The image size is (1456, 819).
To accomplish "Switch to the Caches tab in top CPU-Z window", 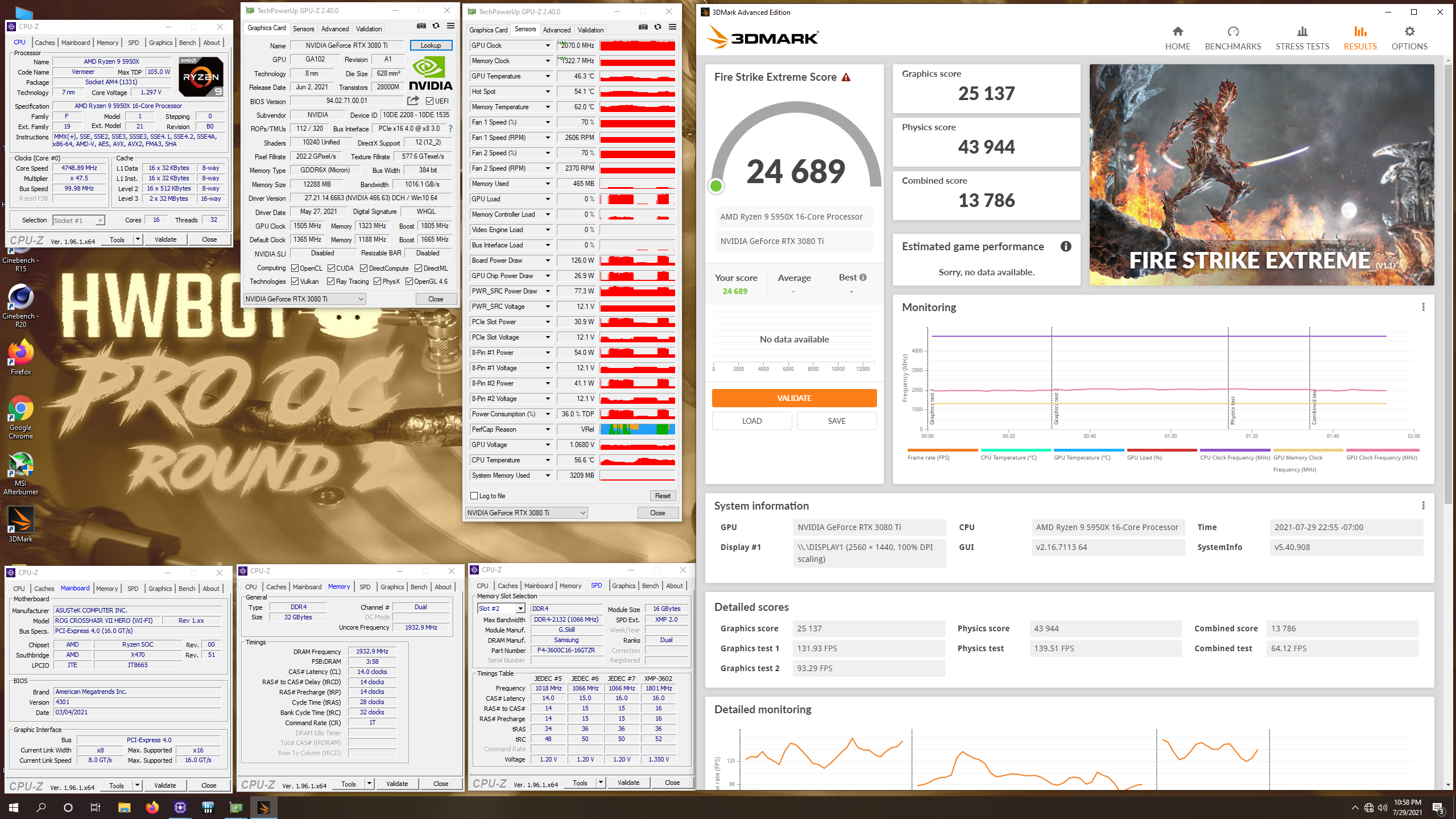I will tap(44, 43).
